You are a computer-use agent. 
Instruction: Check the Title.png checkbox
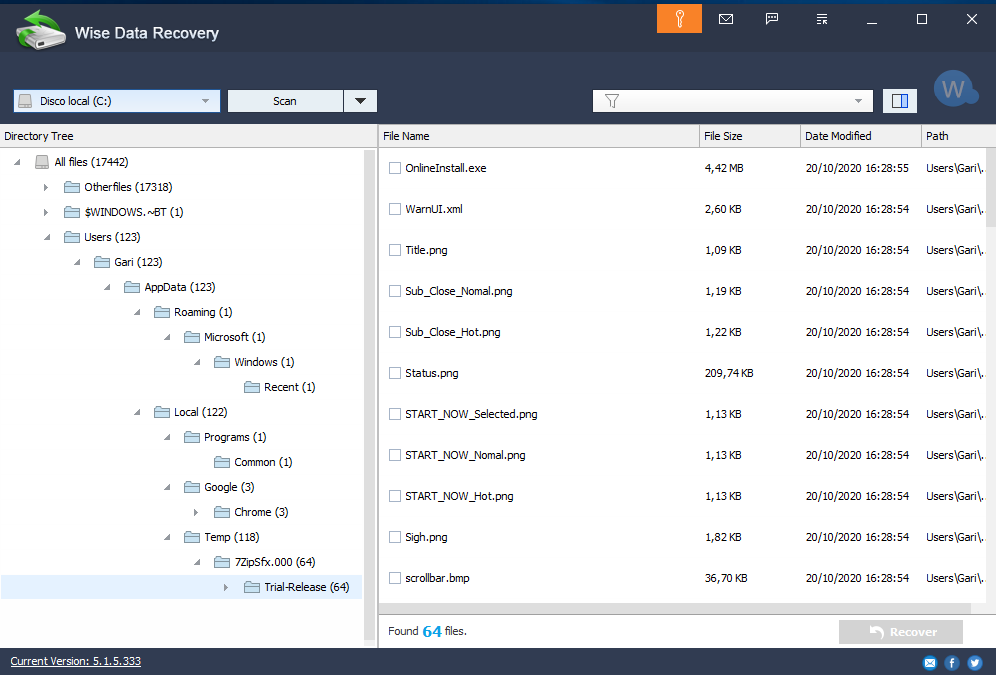(x=394, y=250)
